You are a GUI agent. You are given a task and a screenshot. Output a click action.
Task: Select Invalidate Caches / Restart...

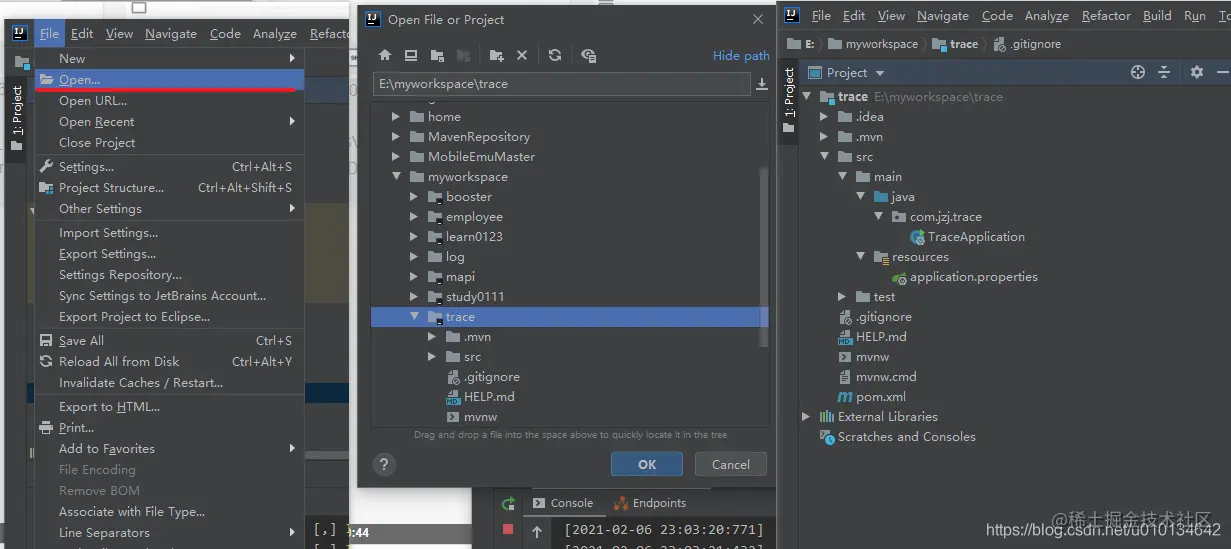(x=169, y=382)
